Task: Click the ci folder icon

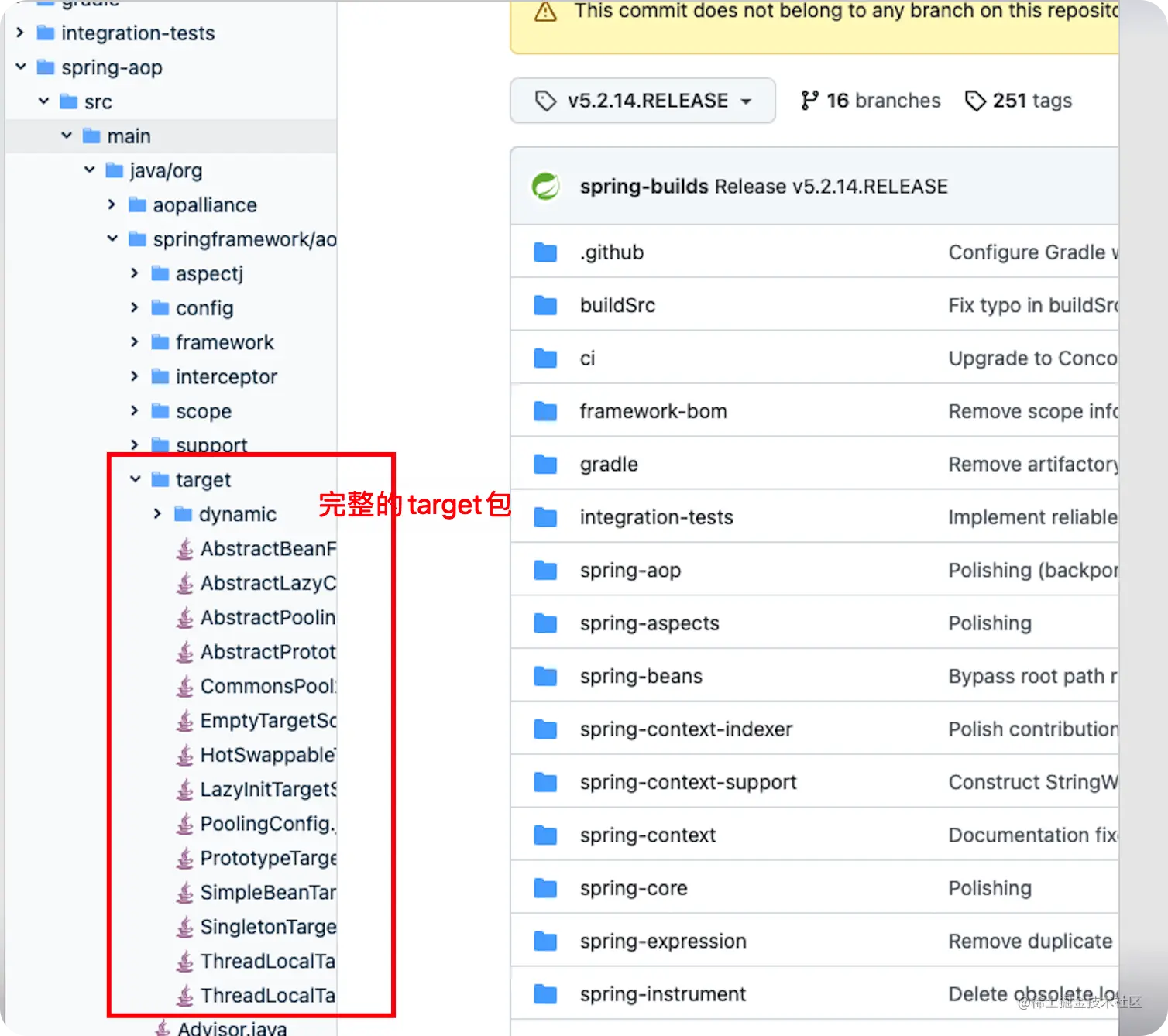Action: coord(545,358)
